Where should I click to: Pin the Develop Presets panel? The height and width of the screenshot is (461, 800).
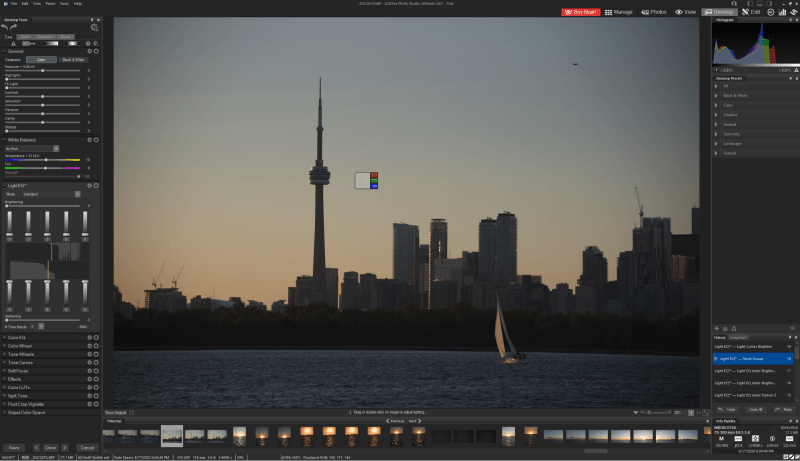pos(790,79)
